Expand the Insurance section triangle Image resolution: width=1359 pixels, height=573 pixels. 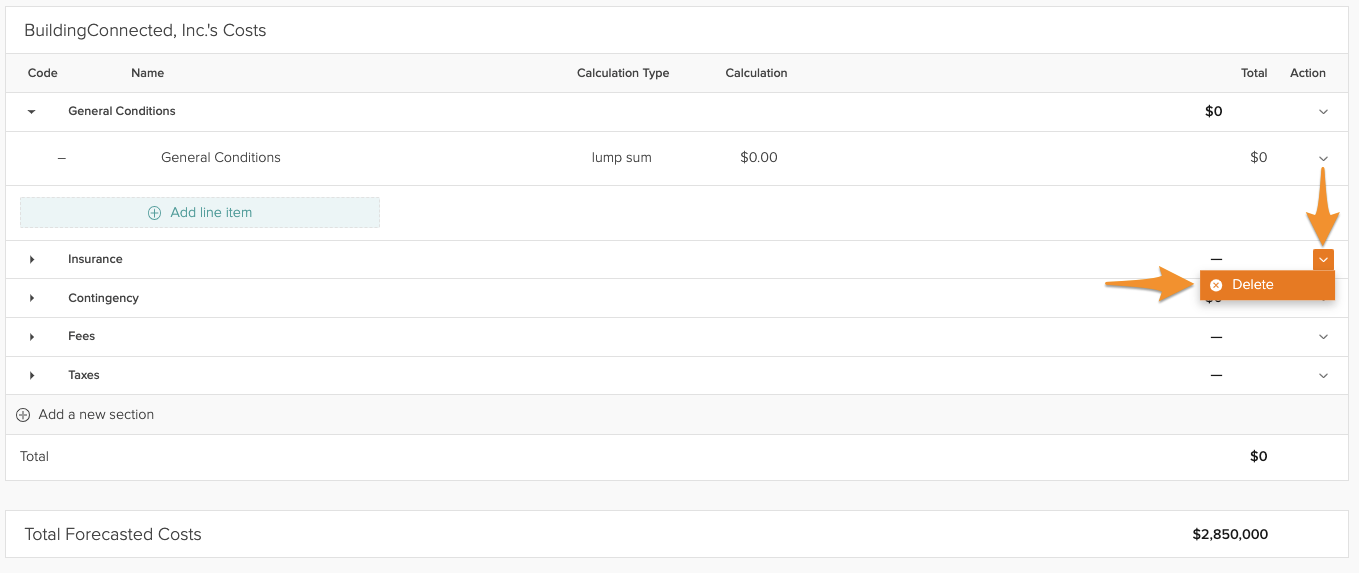pos(32,260)
